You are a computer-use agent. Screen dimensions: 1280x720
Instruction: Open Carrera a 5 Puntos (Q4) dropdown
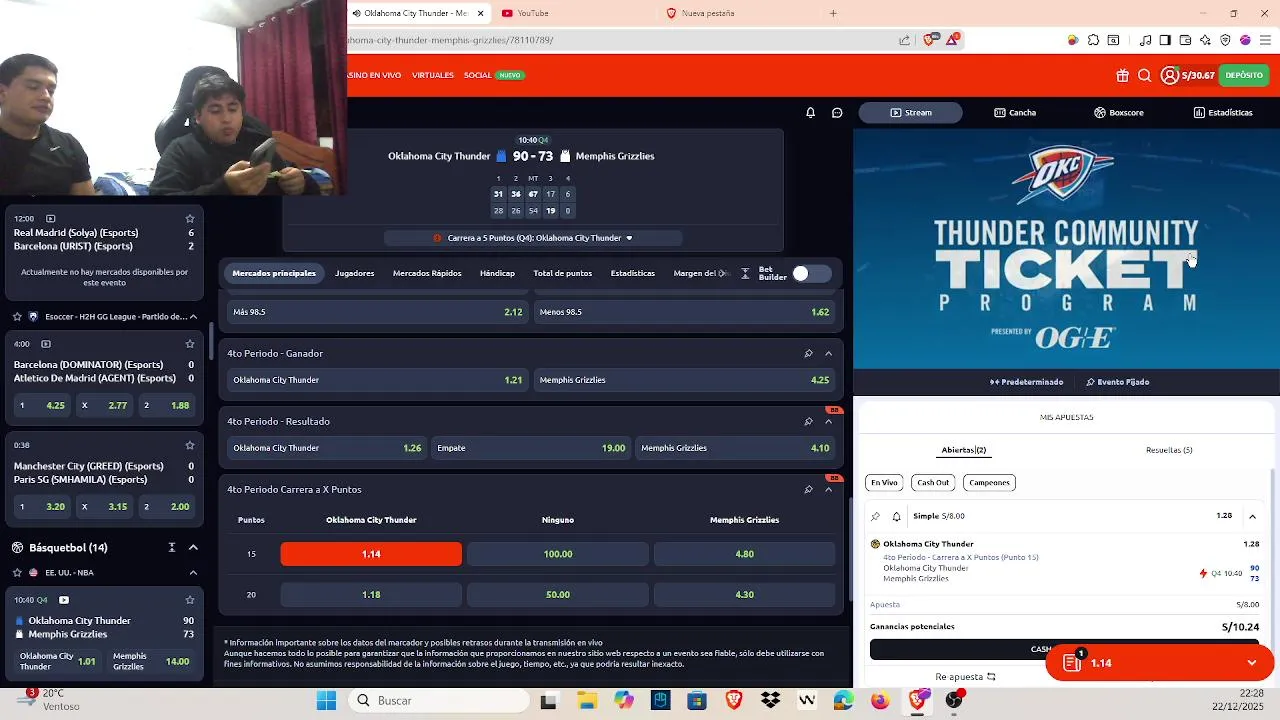tap(533, 238)
